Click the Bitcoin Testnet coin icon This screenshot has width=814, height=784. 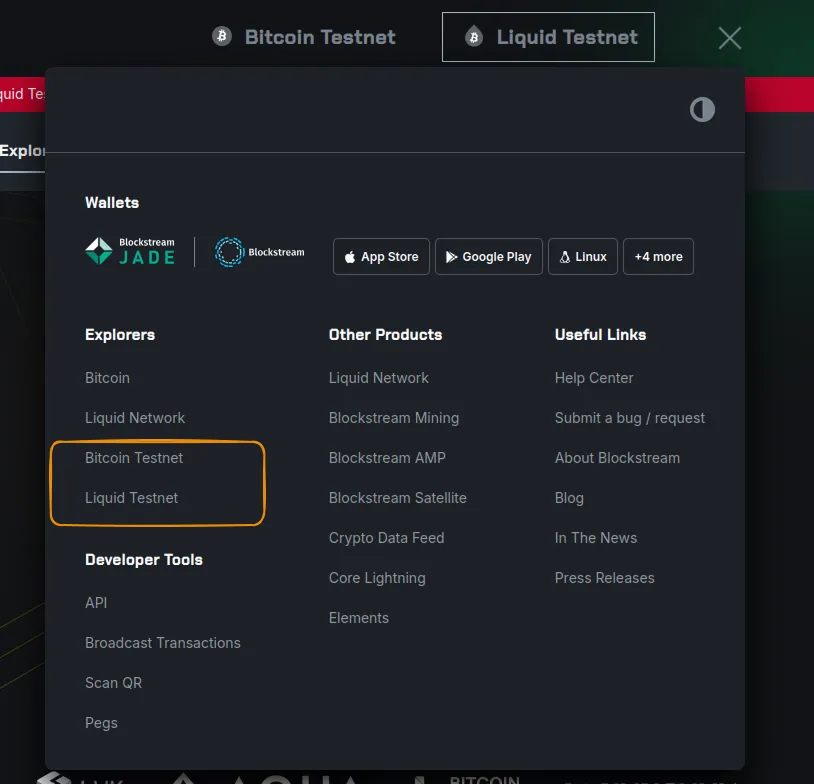(x=221, y=37)
